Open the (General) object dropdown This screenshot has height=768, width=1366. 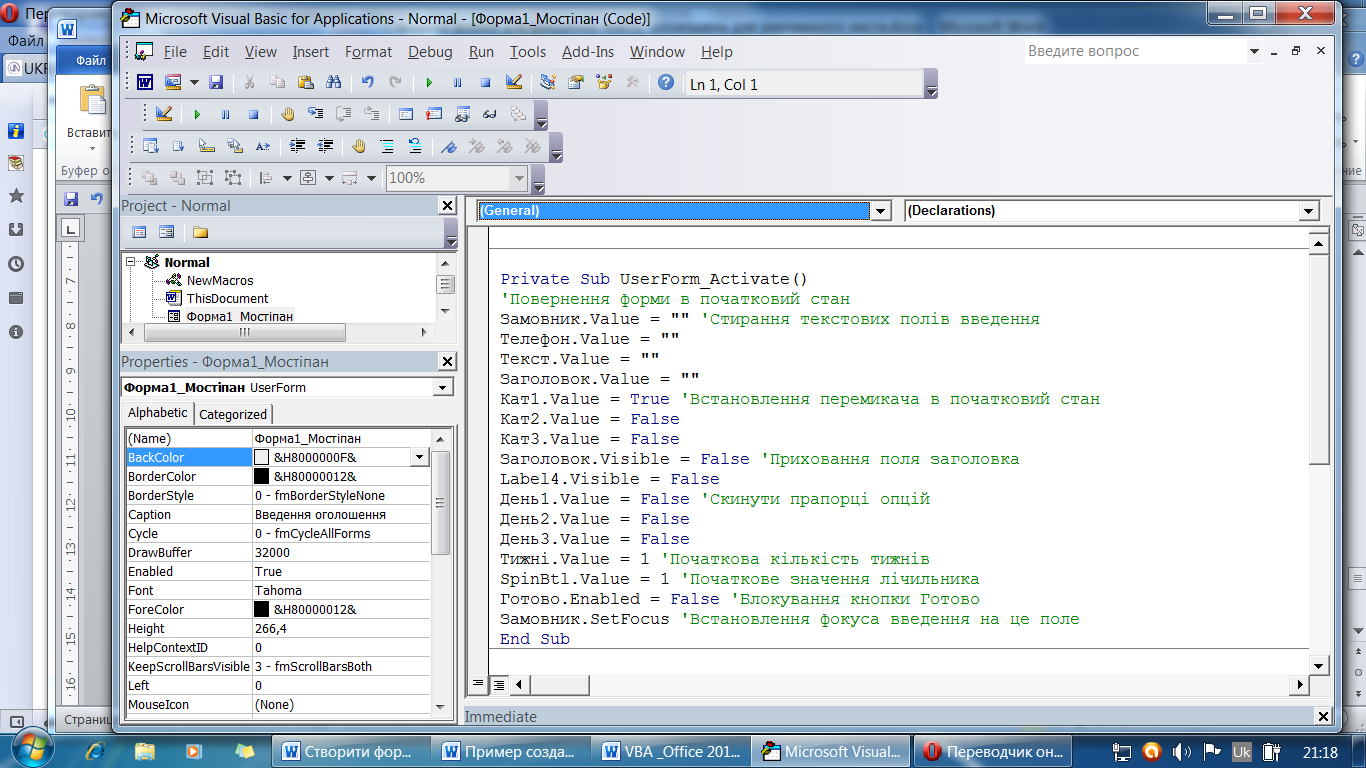point(881,211)
